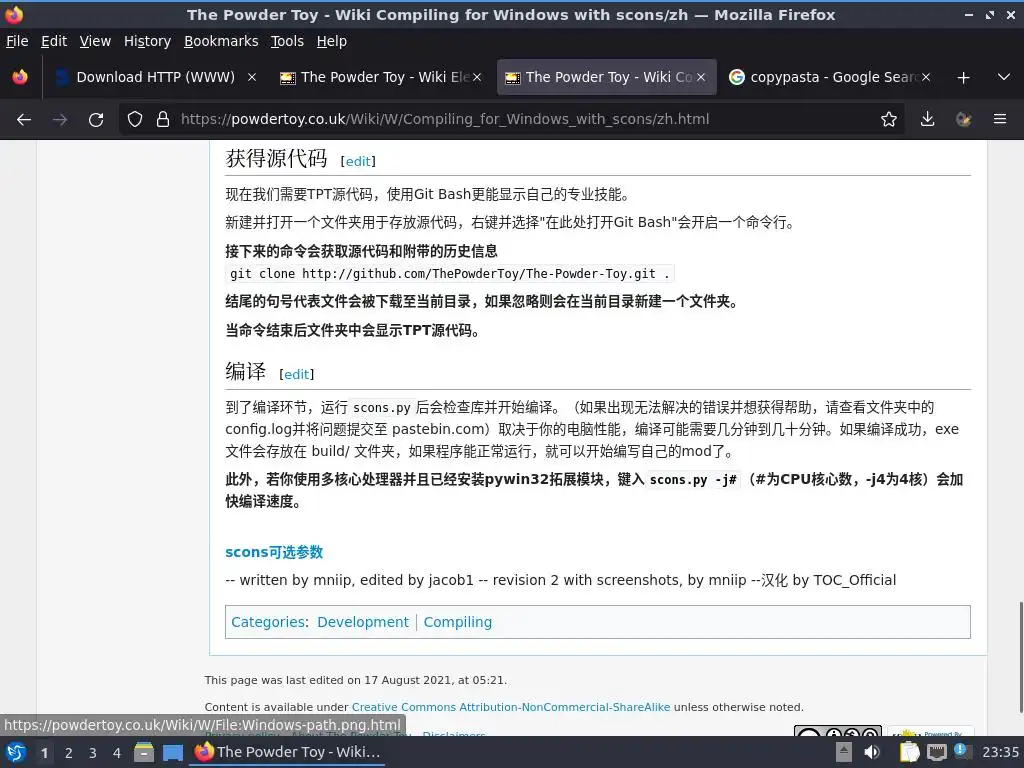
Task: Click the scons.py -j# code snippet
Action: point(693,480)
